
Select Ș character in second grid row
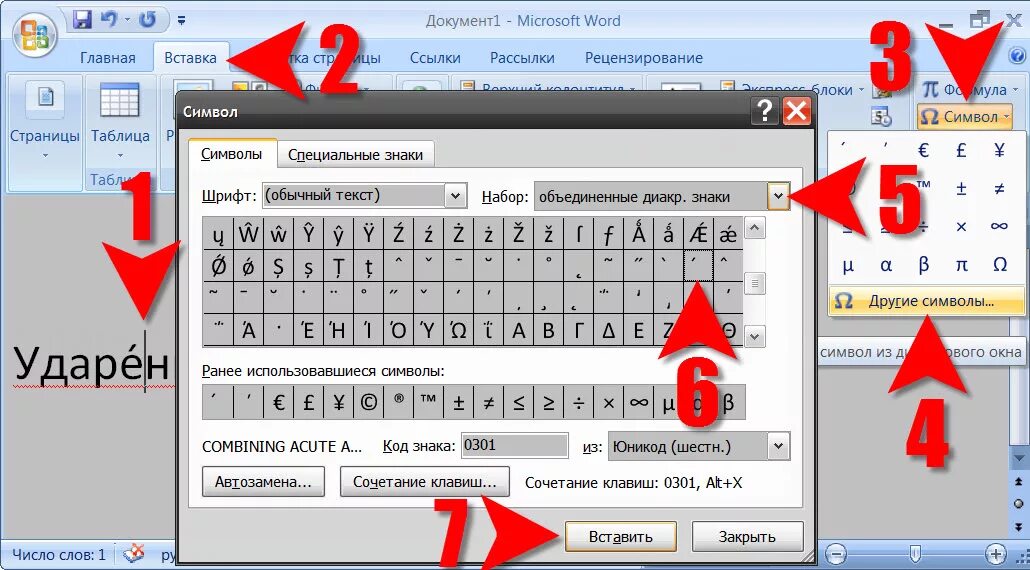pos(278,266)
